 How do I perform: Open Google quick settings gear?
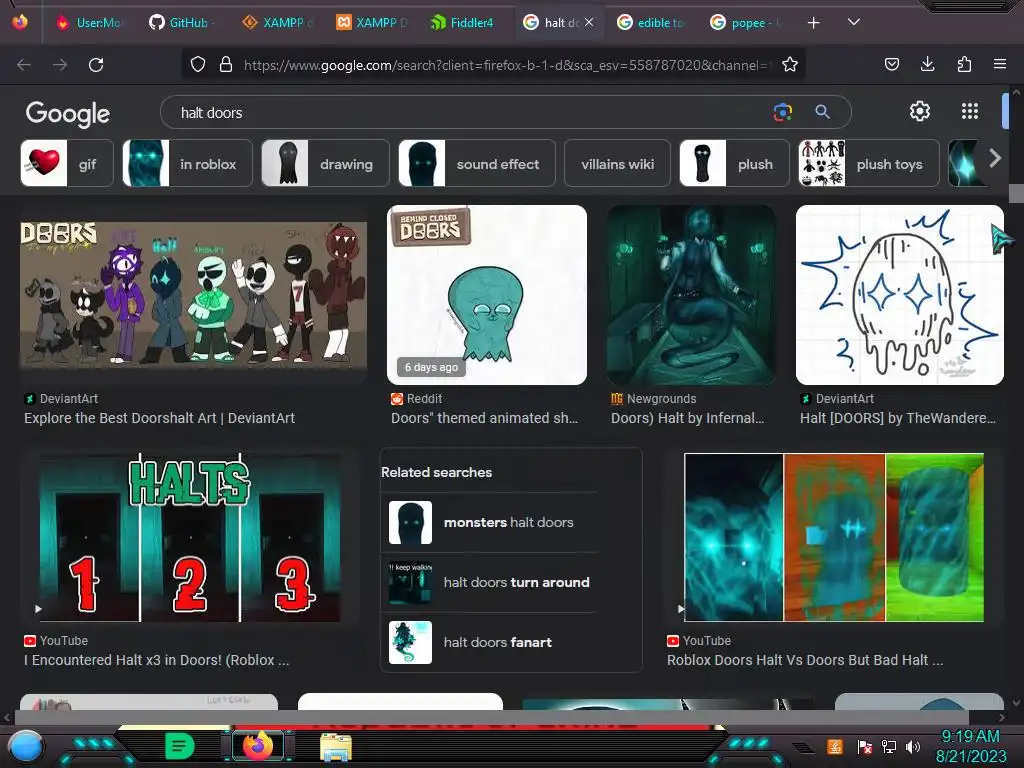[920, 111]
